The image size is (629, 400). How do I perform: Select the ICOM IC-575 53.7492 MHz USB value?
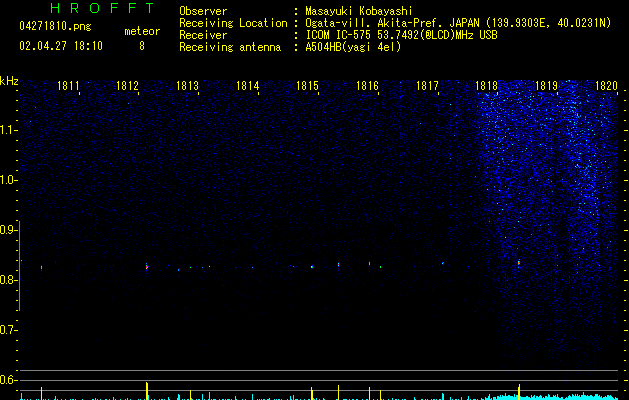401,35
